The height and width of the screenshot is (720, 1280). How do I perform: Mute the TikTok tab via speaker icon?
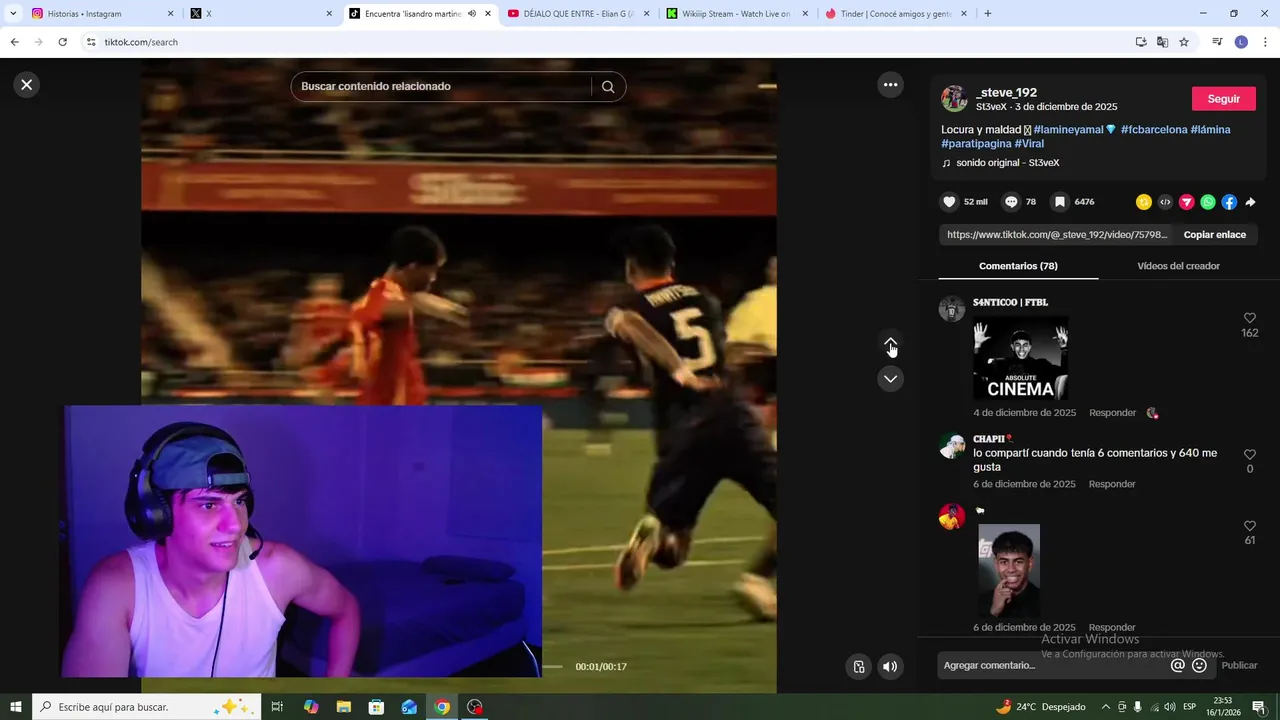(472, 14)
